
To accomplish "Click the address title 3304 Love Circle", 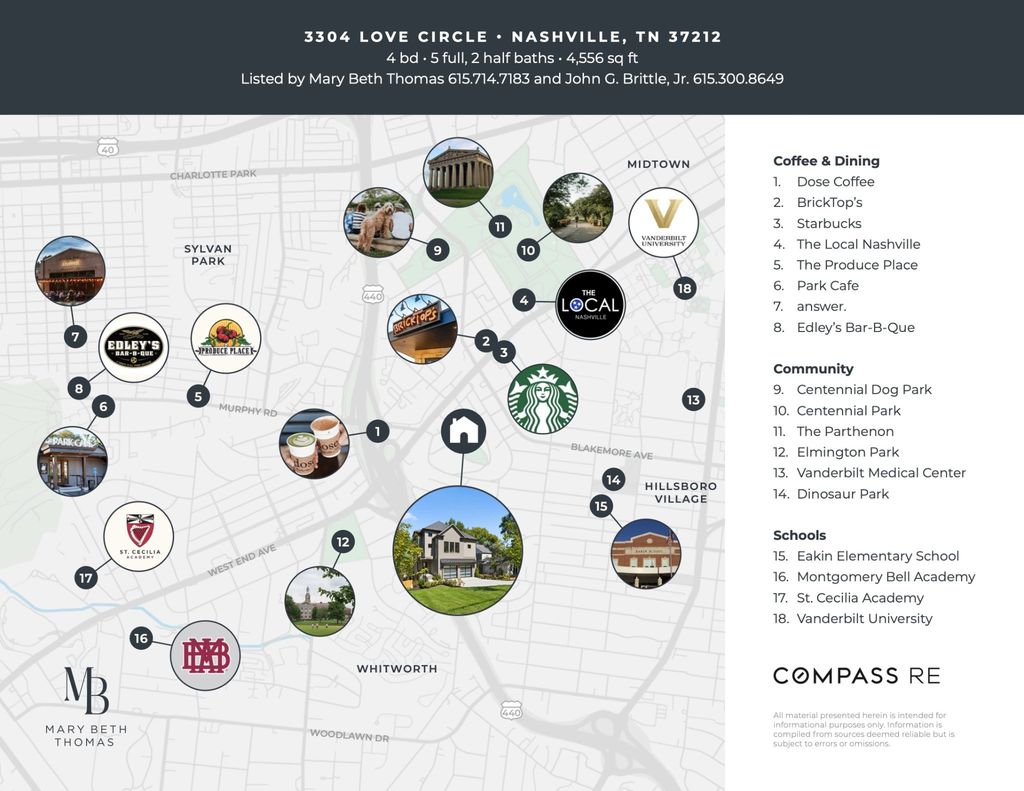I will click(x=513, y=37).
